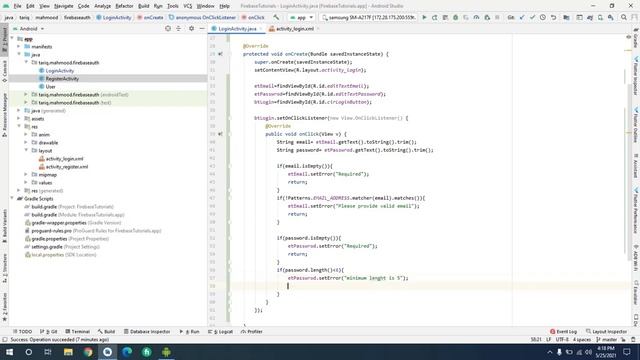Click the onCreate override gutter icon
The height and width of the screenshot is (360, 640).
[x=220, y=54]
